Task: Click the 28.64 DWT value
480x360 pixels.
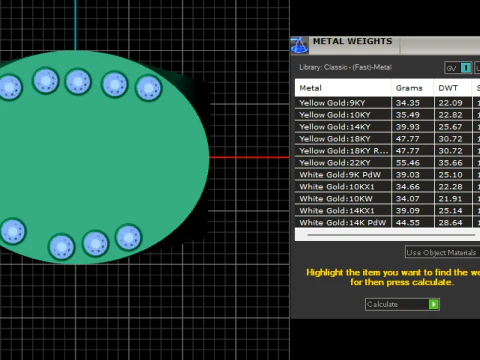Action: coord(450,223)
